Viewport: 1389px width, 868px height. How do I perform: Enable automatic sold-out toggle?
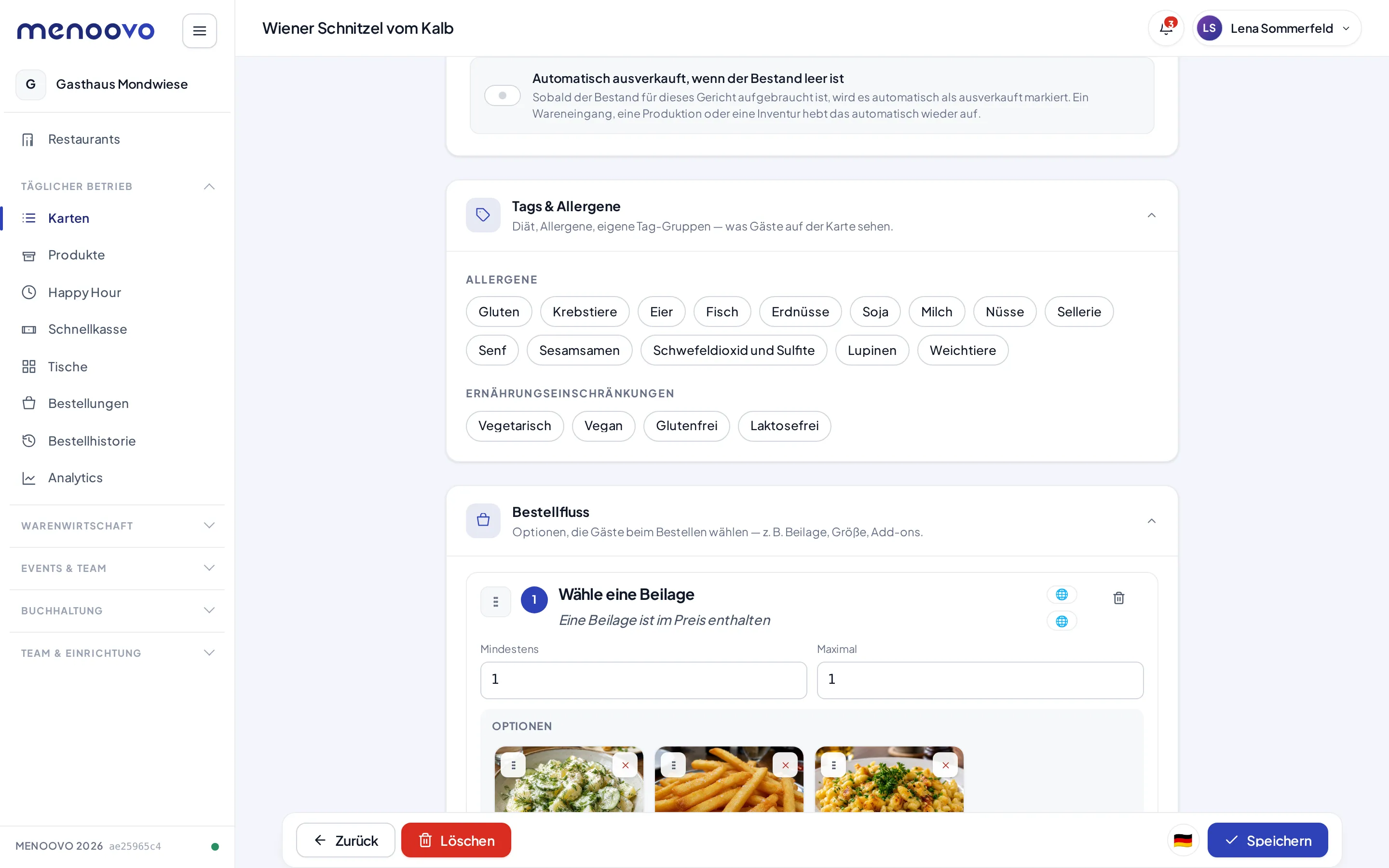point(502,95)
